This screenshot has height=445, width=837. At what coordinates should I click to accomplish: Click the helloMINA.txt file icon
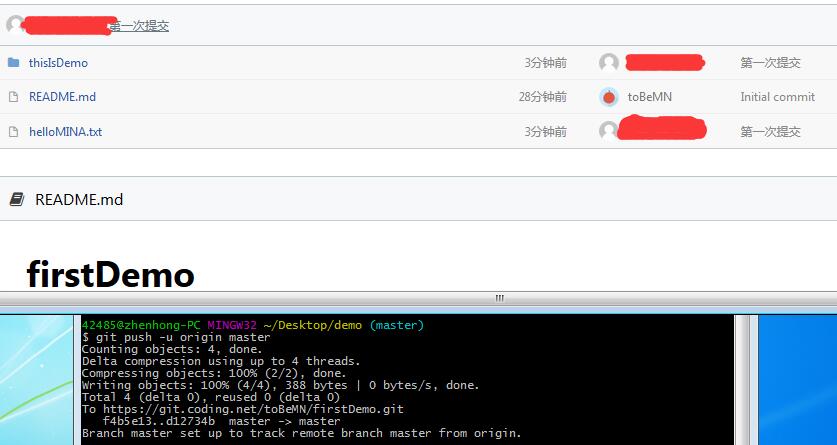pos(13,131)
